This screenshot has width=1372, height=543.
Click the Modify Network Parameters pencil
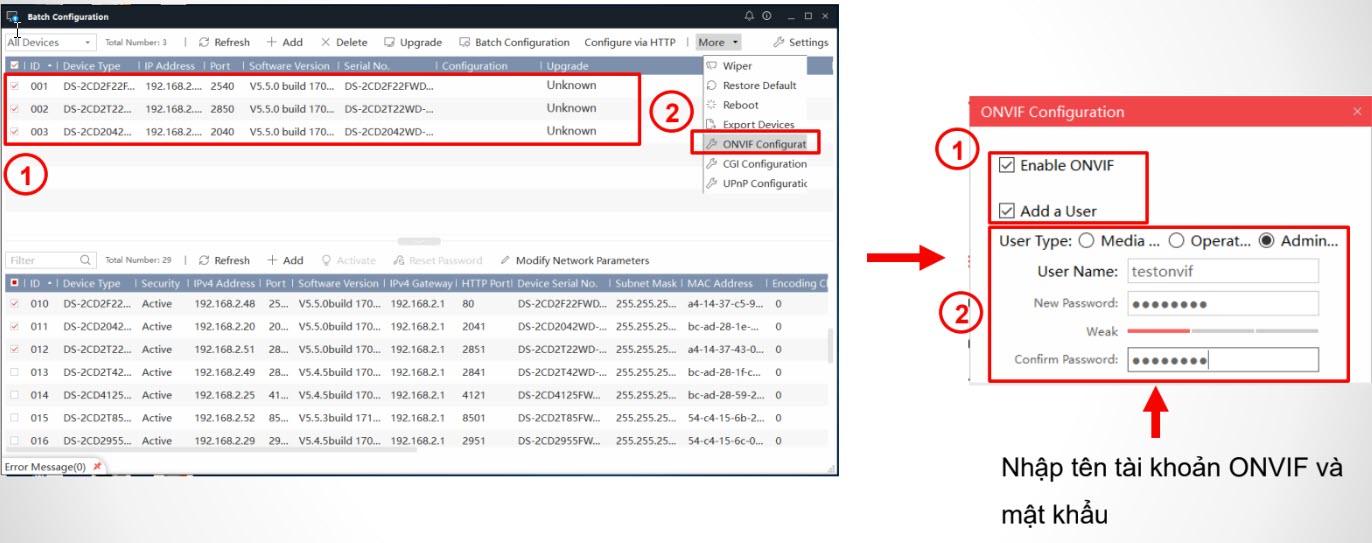pos(506,260)
